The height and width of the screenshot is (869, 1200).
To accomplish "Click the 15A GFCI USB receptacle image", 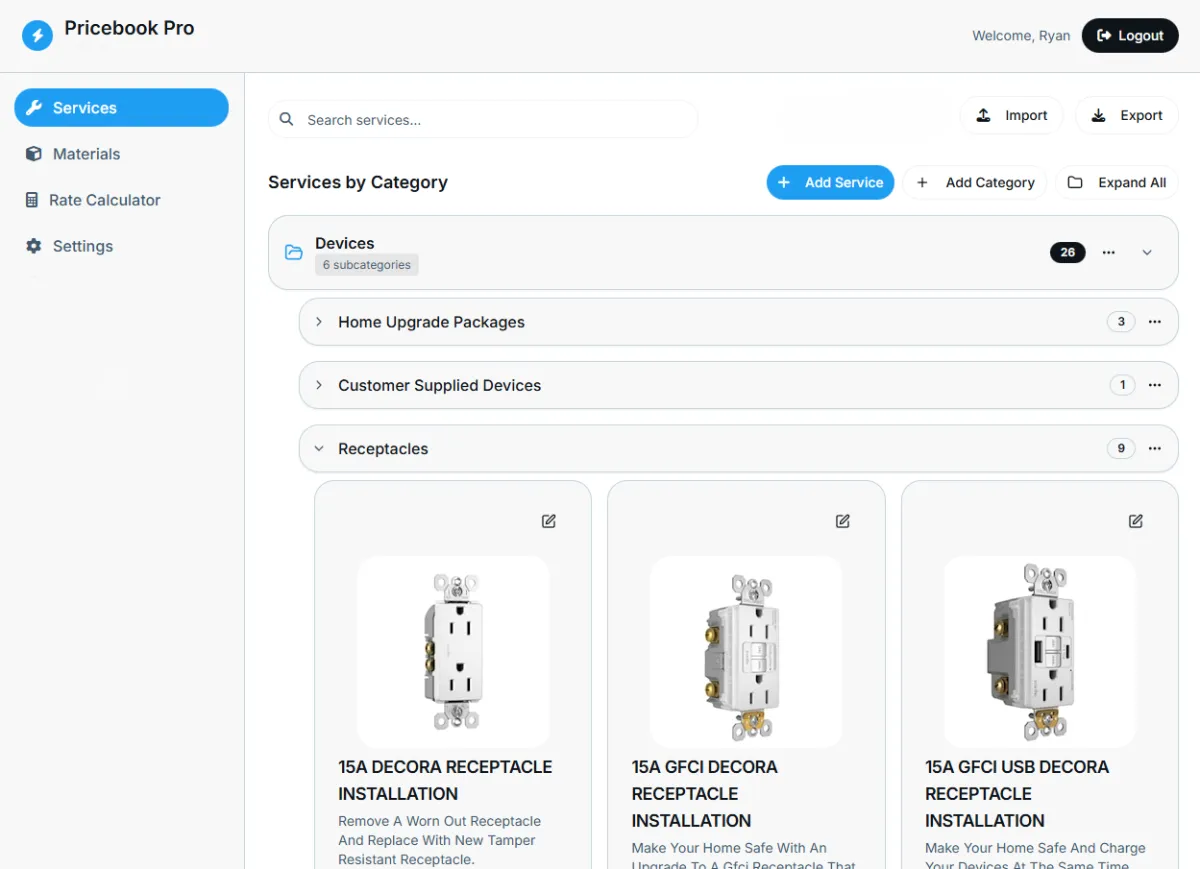I will [1040, 652].
